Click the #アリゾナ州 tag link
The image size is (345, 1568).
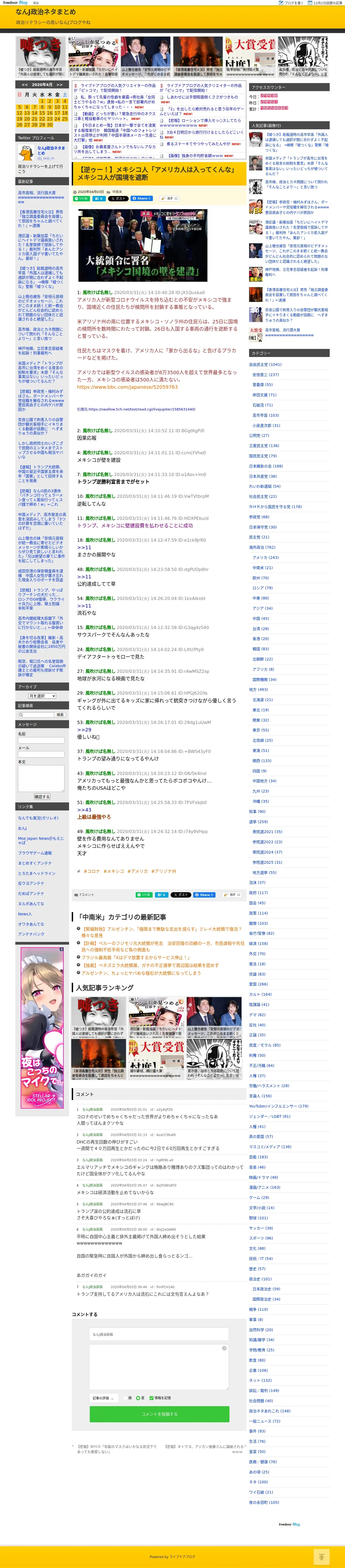[164, 871]
